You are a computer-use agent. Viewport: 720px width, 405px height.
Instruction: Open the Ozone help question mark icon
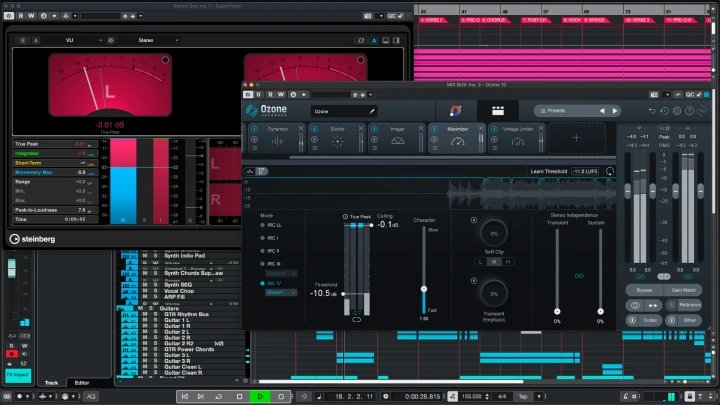(x=689, y=111)
